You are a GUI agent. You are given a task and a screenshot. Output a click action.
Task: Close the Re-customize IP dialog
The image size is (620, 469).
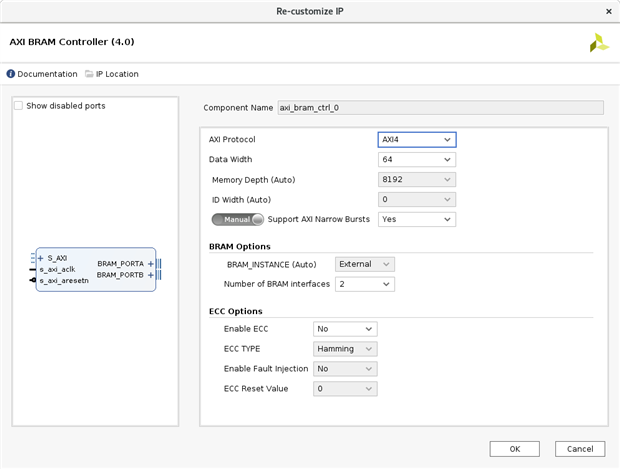click(x=609, y=11)
